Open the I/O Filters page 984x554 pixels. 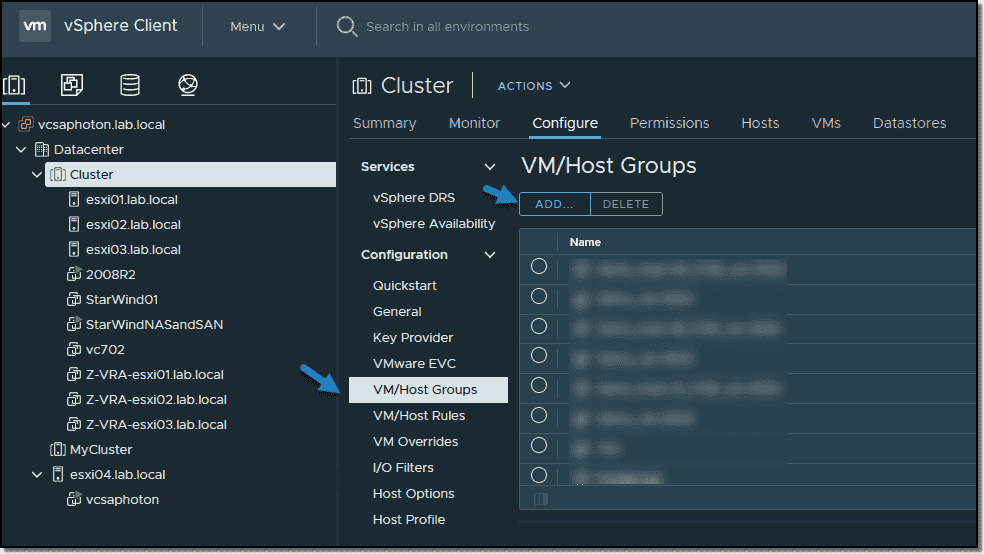403,467
